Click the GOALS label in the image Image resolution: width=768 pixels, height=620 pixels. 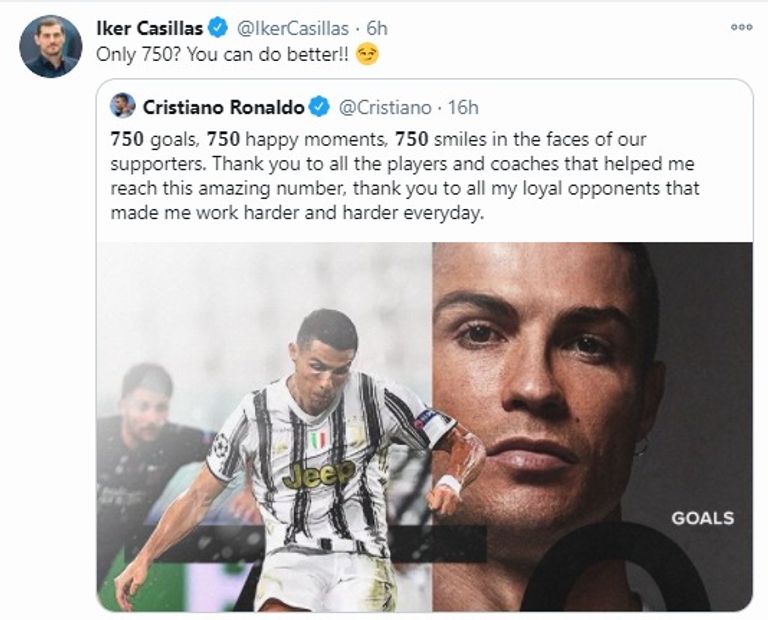pyautogui.click(x=702, y=519)
